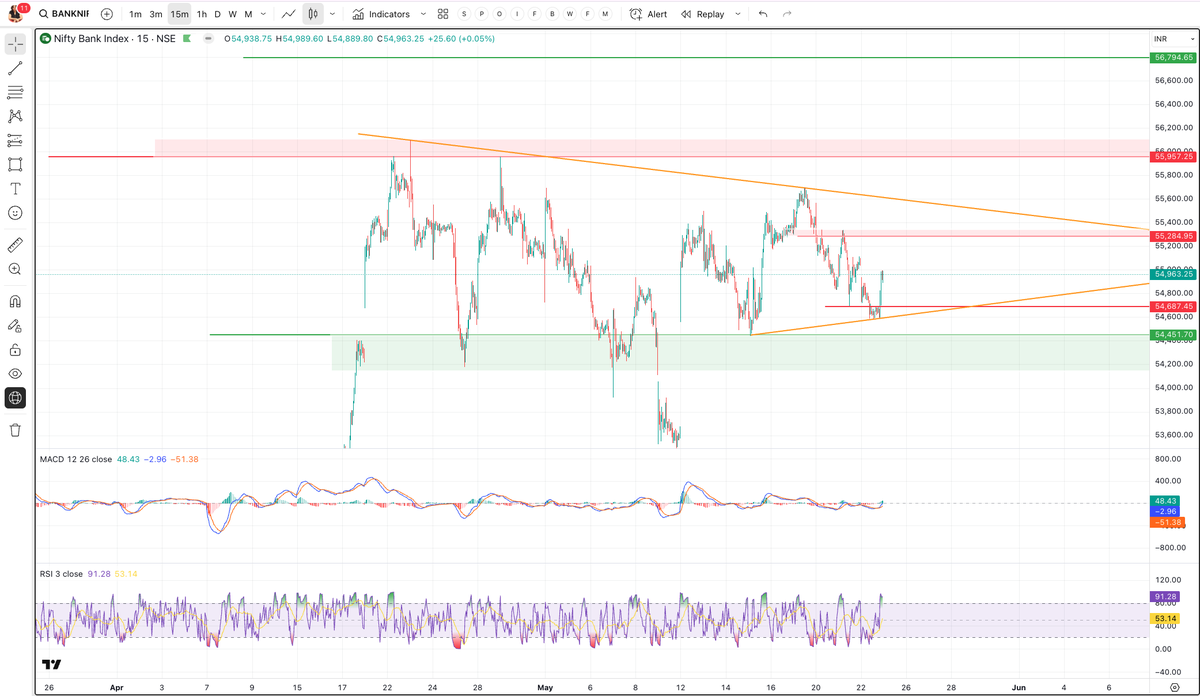Viewport: 1200px width, 696px height.
Task: Open the long position forecasting tool
Action: 15,141
